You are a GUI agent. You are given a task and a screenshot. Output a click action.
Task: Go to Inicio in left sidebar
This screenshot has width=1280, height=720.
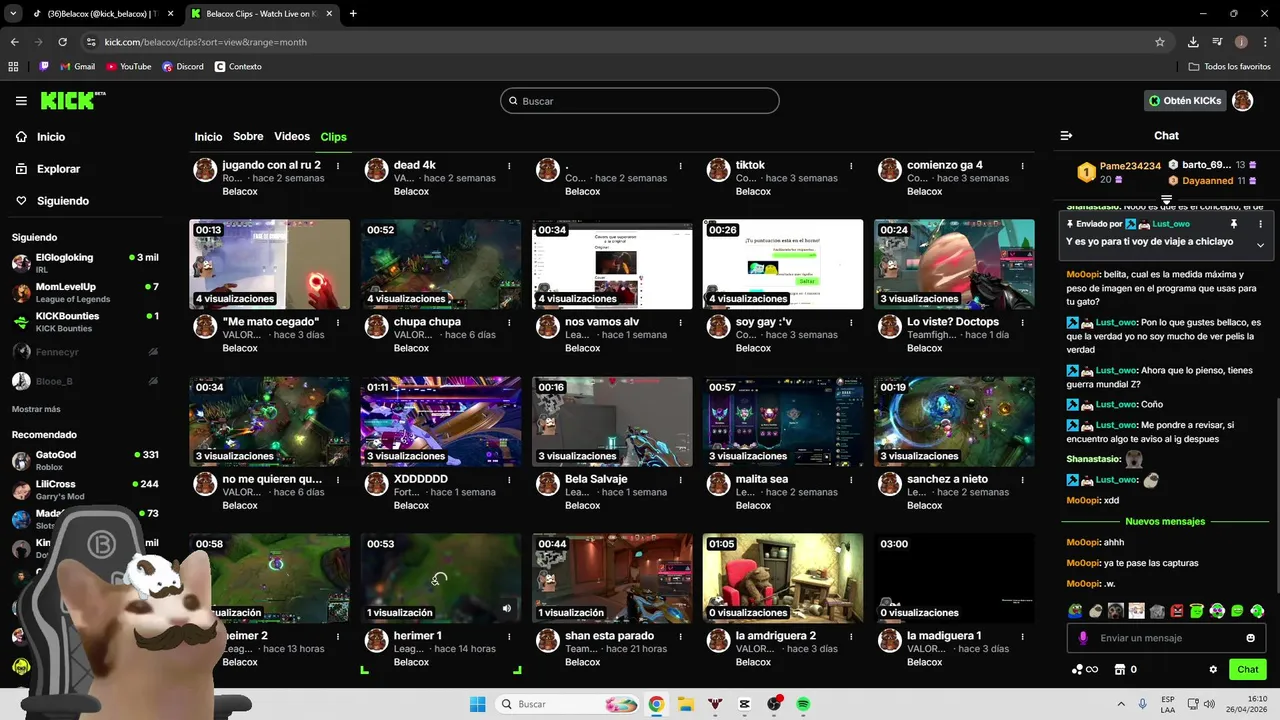coord(41,137)
